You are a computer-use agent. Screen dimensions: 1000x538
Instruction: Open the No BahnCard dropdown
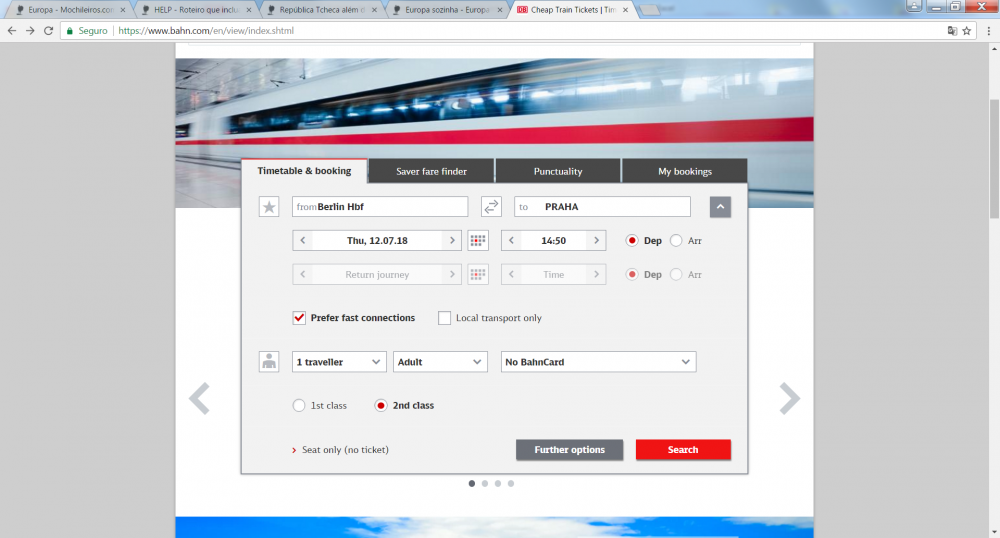point(598,362)
